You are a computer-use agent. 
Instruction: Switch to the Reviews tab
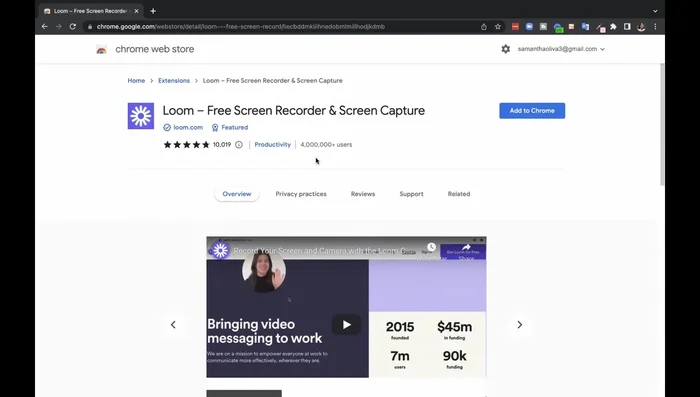tap(363, 194)
